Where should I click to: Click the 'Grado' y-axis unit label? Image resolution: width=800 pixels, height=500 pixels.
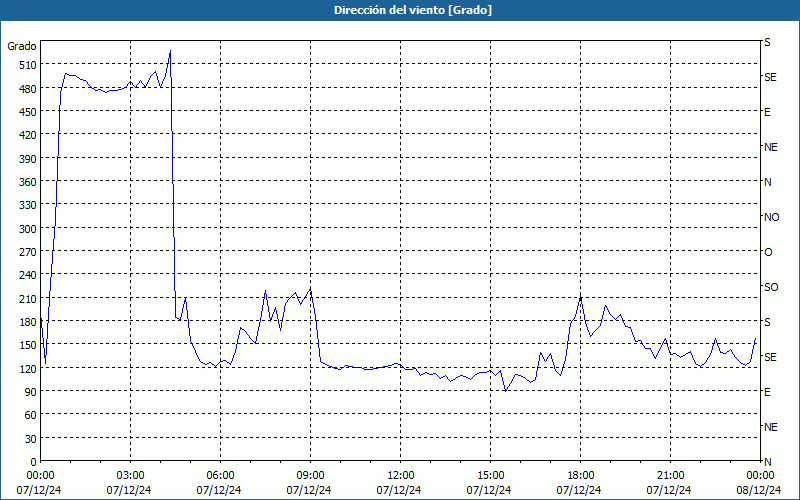click(21, 46)
